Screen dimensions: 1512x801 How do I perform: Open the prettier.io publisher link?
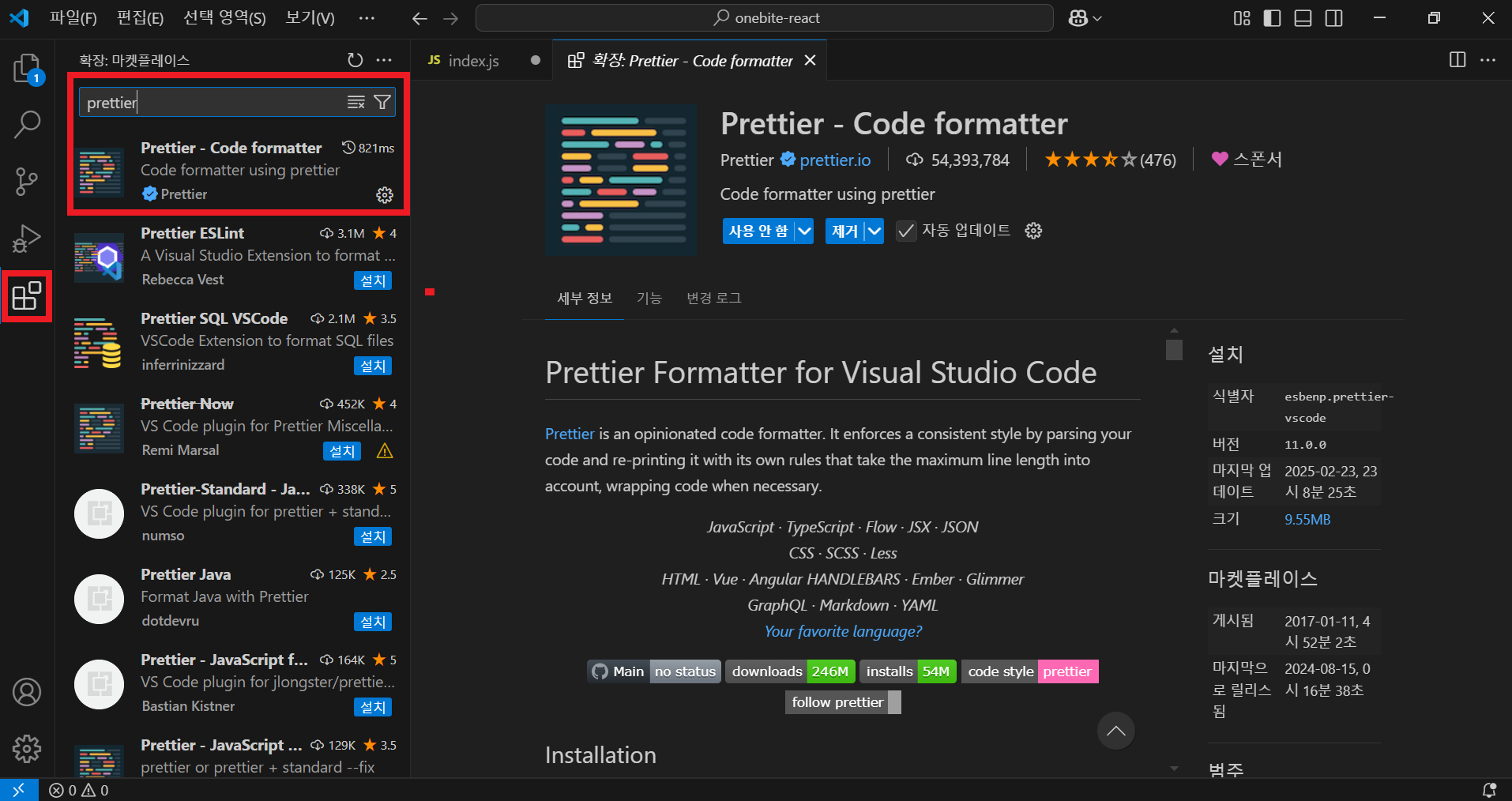pos(835,160)
